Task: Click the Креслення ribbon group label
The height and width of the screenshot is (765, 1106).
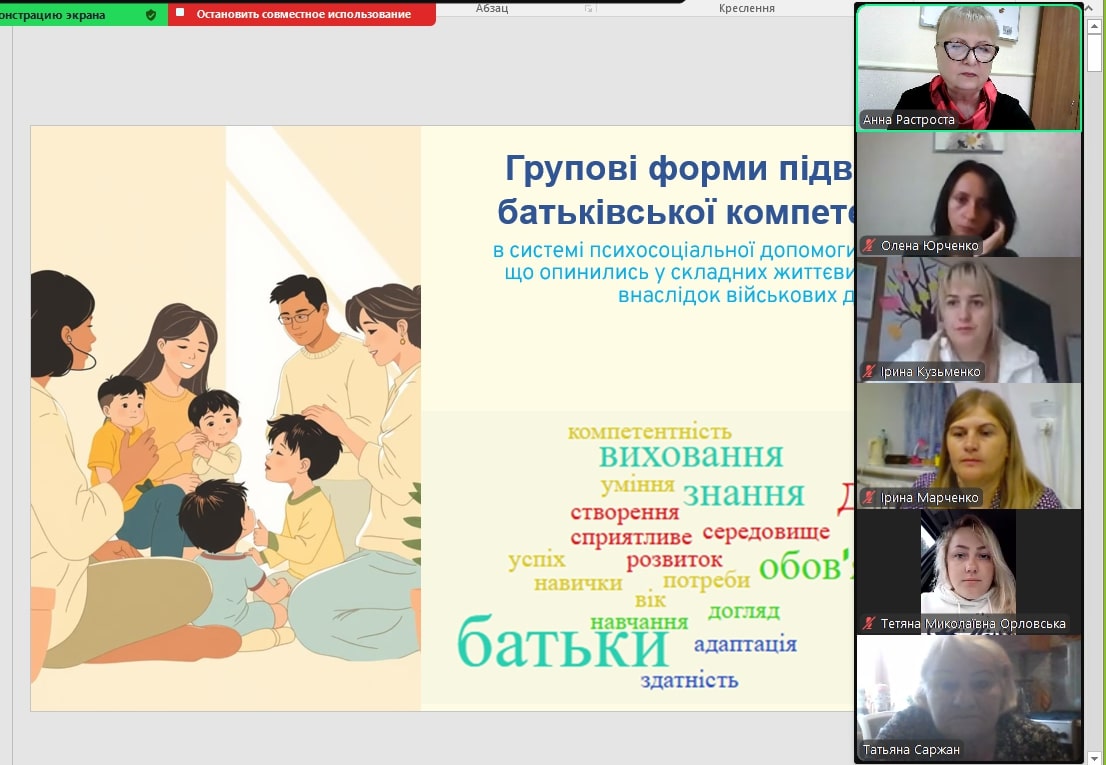Action: tap(746, 8)
